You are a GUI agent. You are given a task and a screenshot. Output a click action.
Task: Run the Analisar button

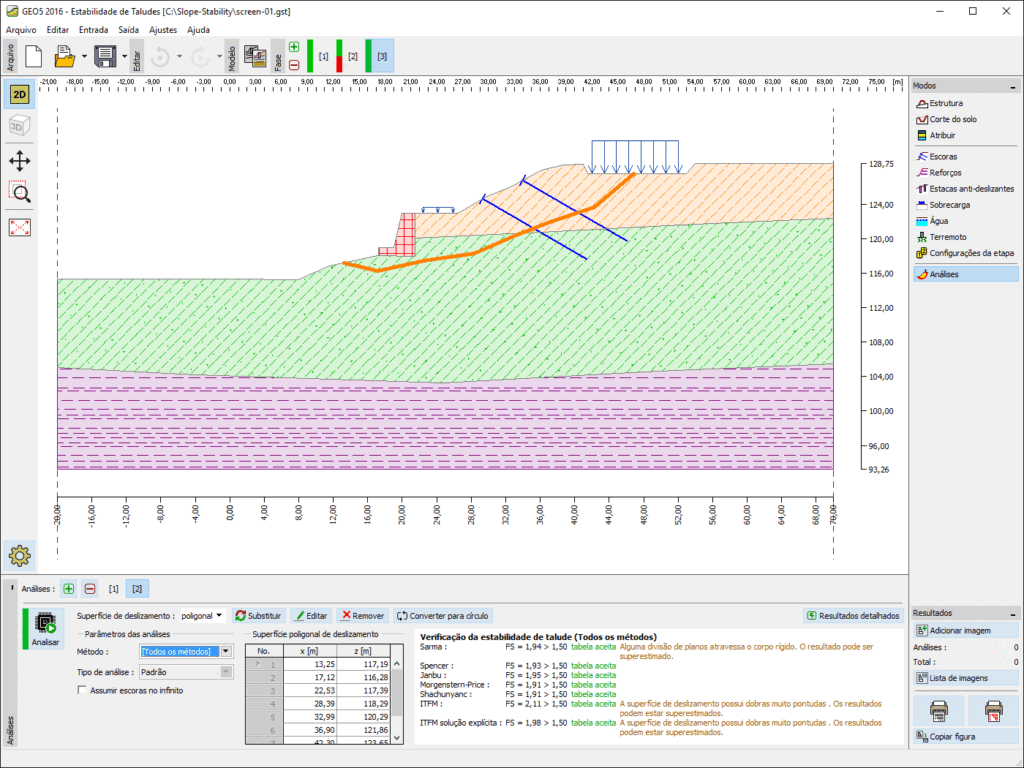tap(45, 630)
